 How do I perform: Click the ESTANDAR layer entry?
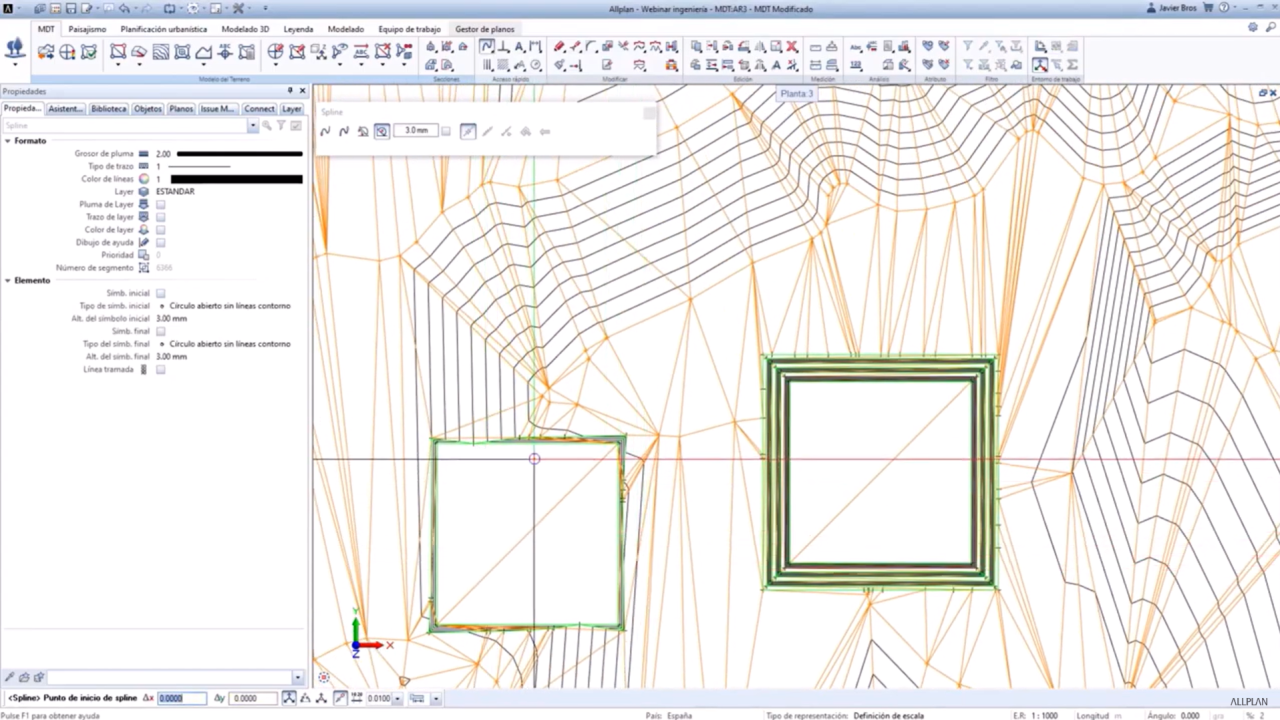(175, 191)
